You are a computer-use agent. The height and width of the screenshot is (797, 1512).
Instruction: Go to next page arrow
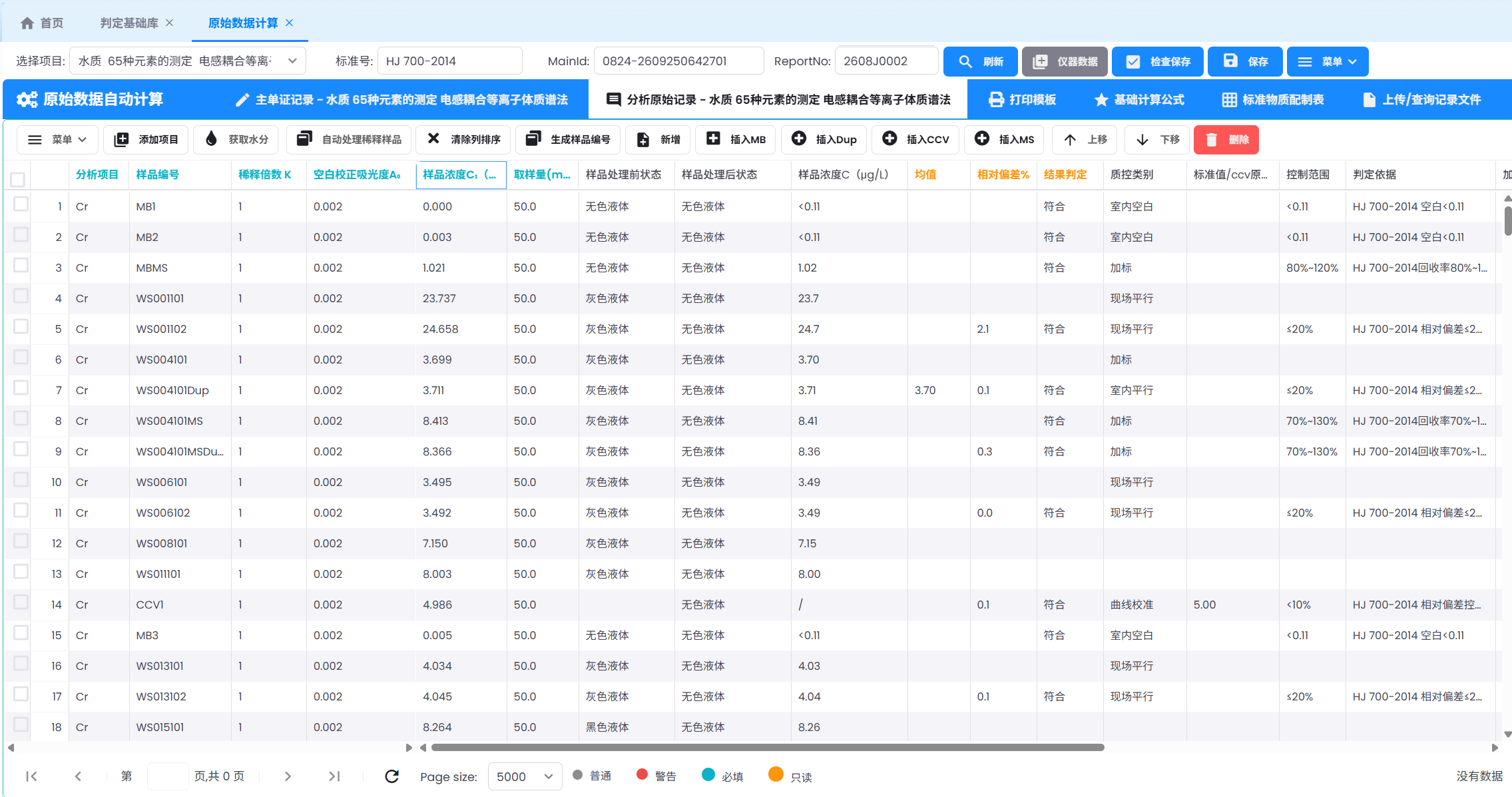(x=288, y=776)
